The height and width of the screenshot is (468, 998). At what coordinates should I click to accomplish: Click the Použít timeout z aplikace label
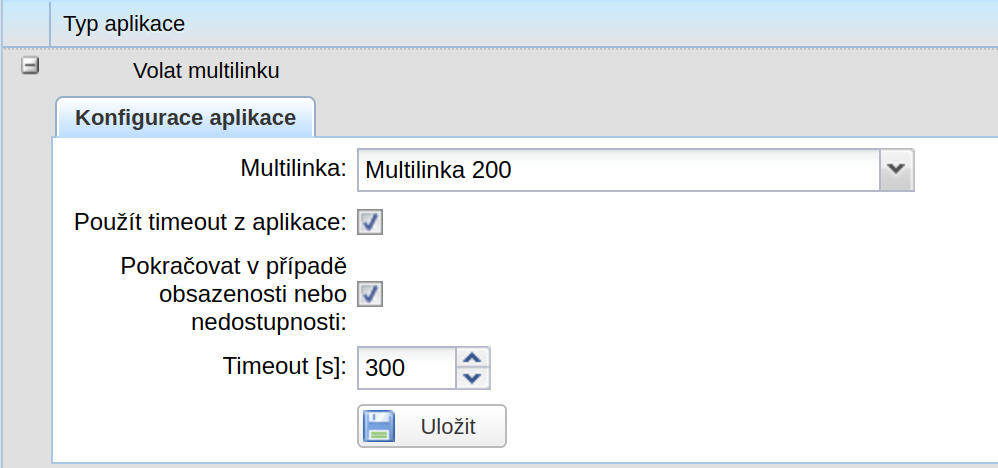pos(210,222)
